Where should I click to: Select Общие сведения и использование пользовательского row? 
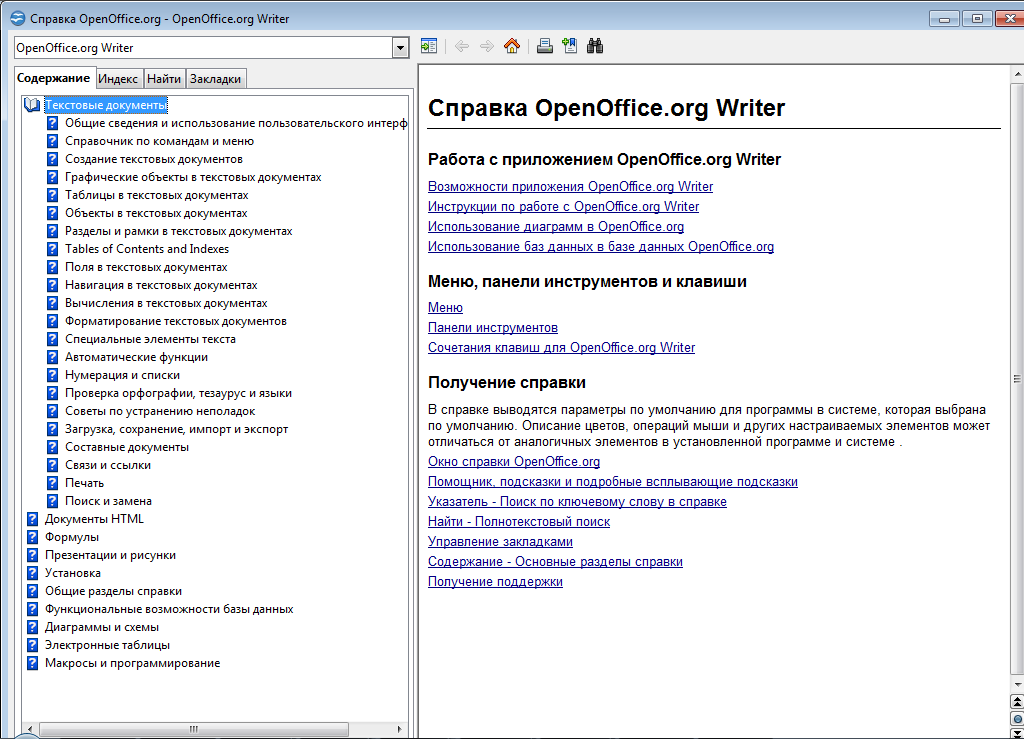coord(236,123)
